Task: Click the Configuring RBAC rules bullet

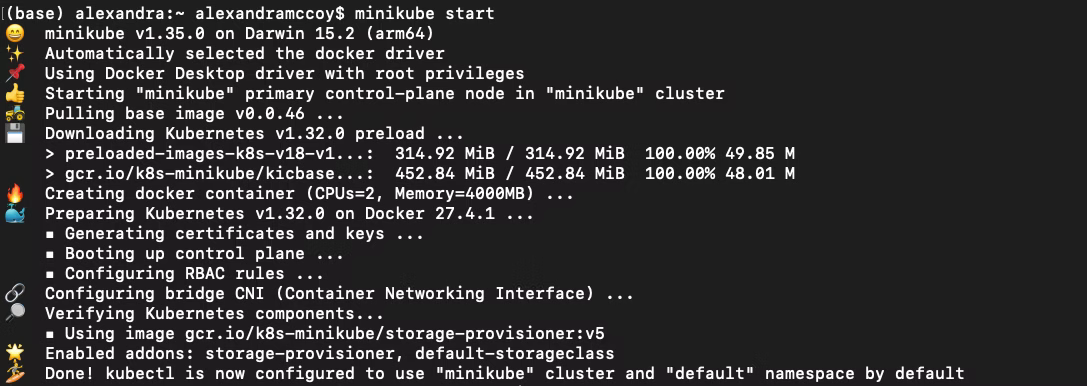Action: 175,274
